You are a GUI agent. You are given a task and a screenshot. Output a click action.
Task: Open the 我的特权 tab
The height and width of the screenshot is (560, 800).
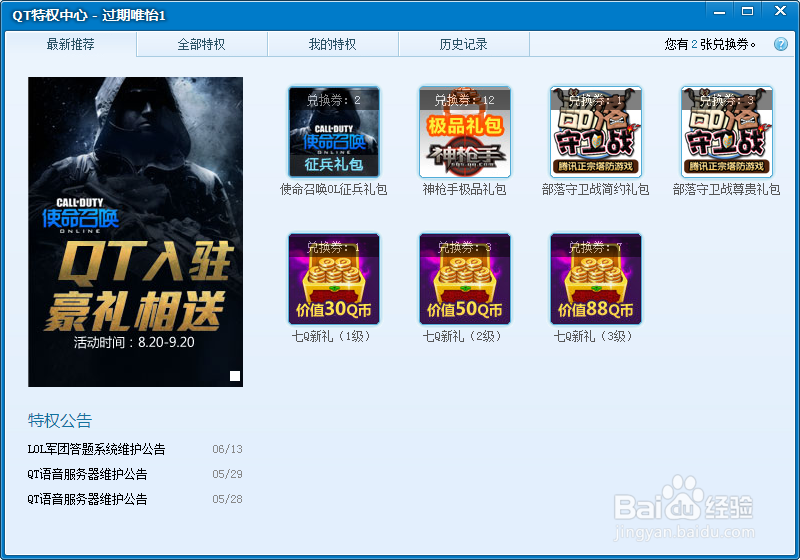tap(333, 44)
